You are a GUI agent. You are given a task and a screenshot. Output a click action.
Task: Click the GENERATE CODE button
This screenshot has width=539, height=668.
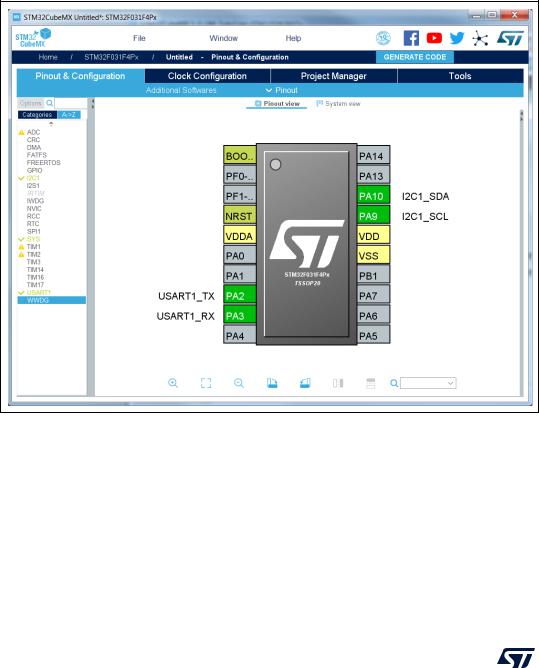coord(415,57)
